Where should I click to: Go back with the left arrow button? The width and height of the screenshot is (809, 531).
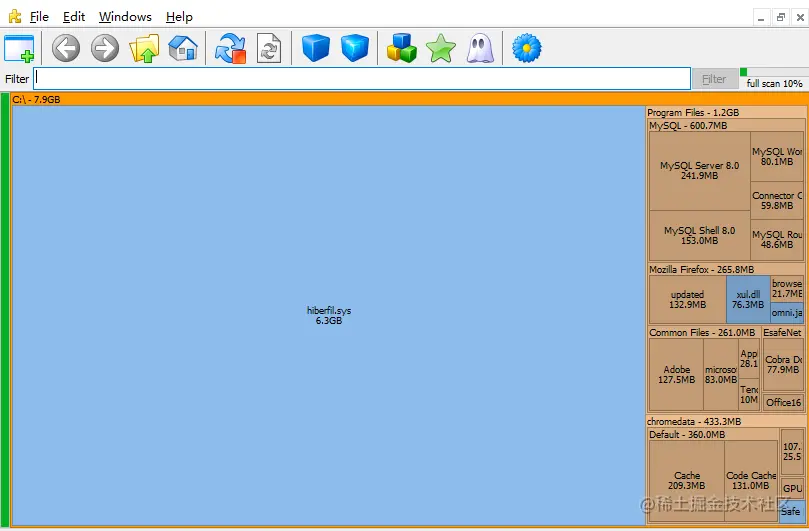pos(66,48)
